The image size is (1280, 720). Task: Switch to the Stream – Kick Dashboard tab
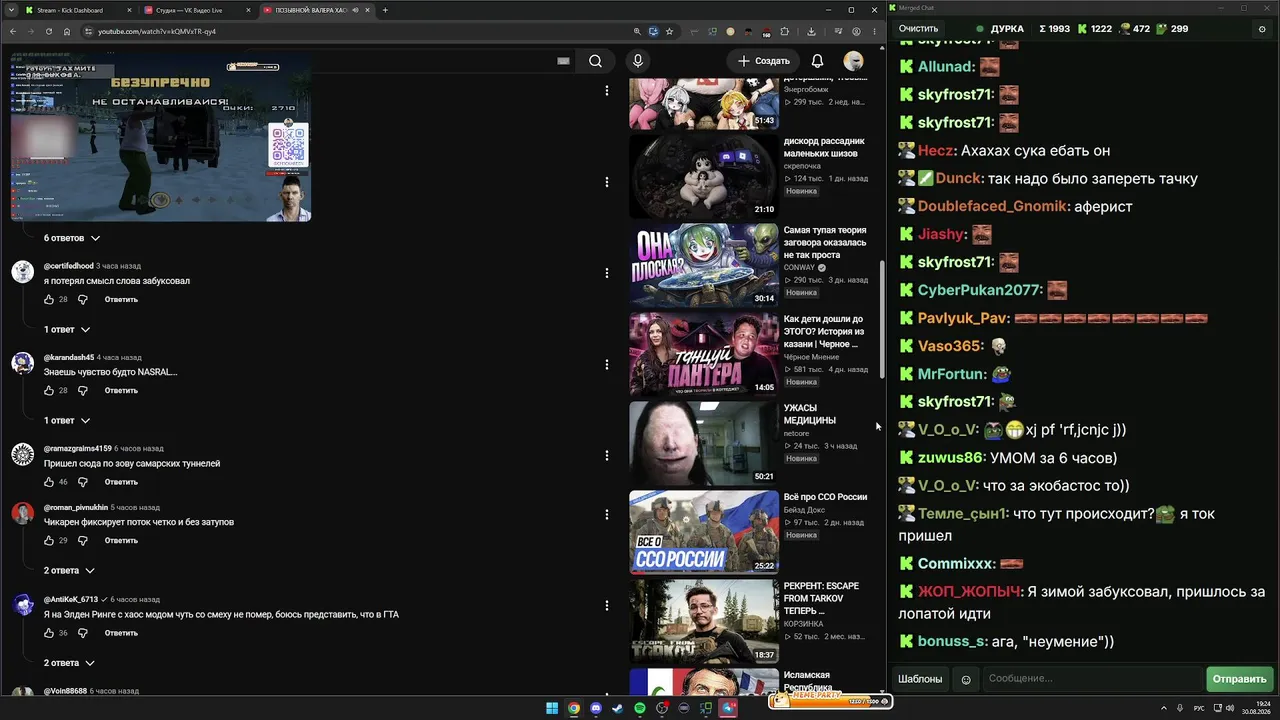point(79,10)
